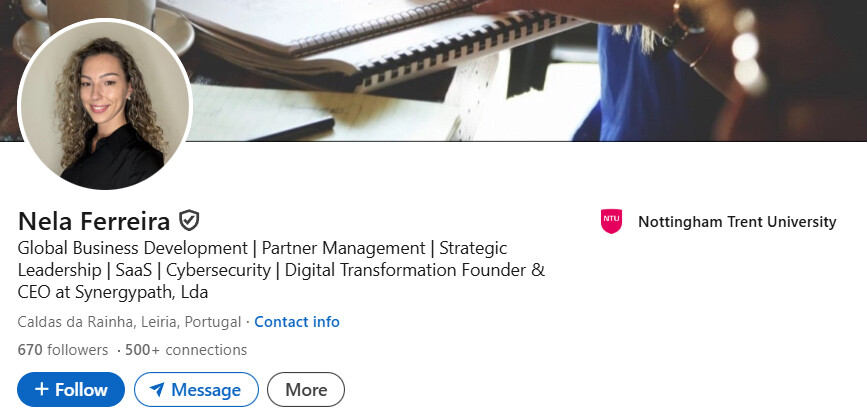The height and width of the screenshot is (420, 867).
Task: Open the Contact info link
Action: (297, 322)
